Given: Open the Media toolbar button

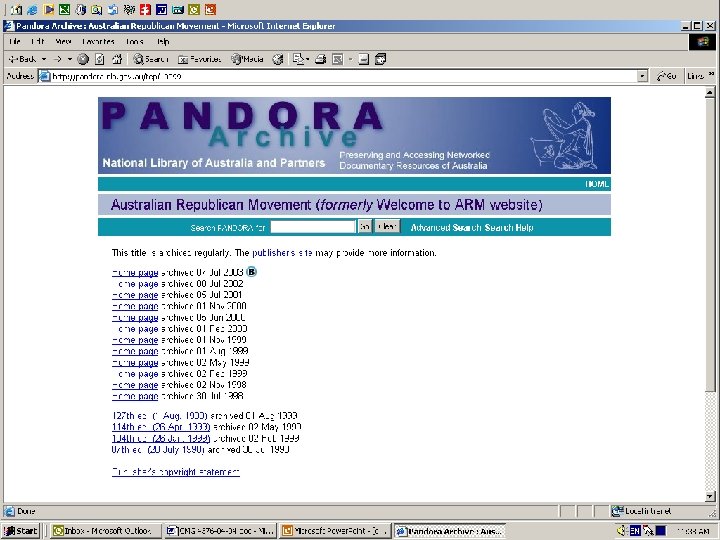Looking at the screenshot, I should [248, 59].
